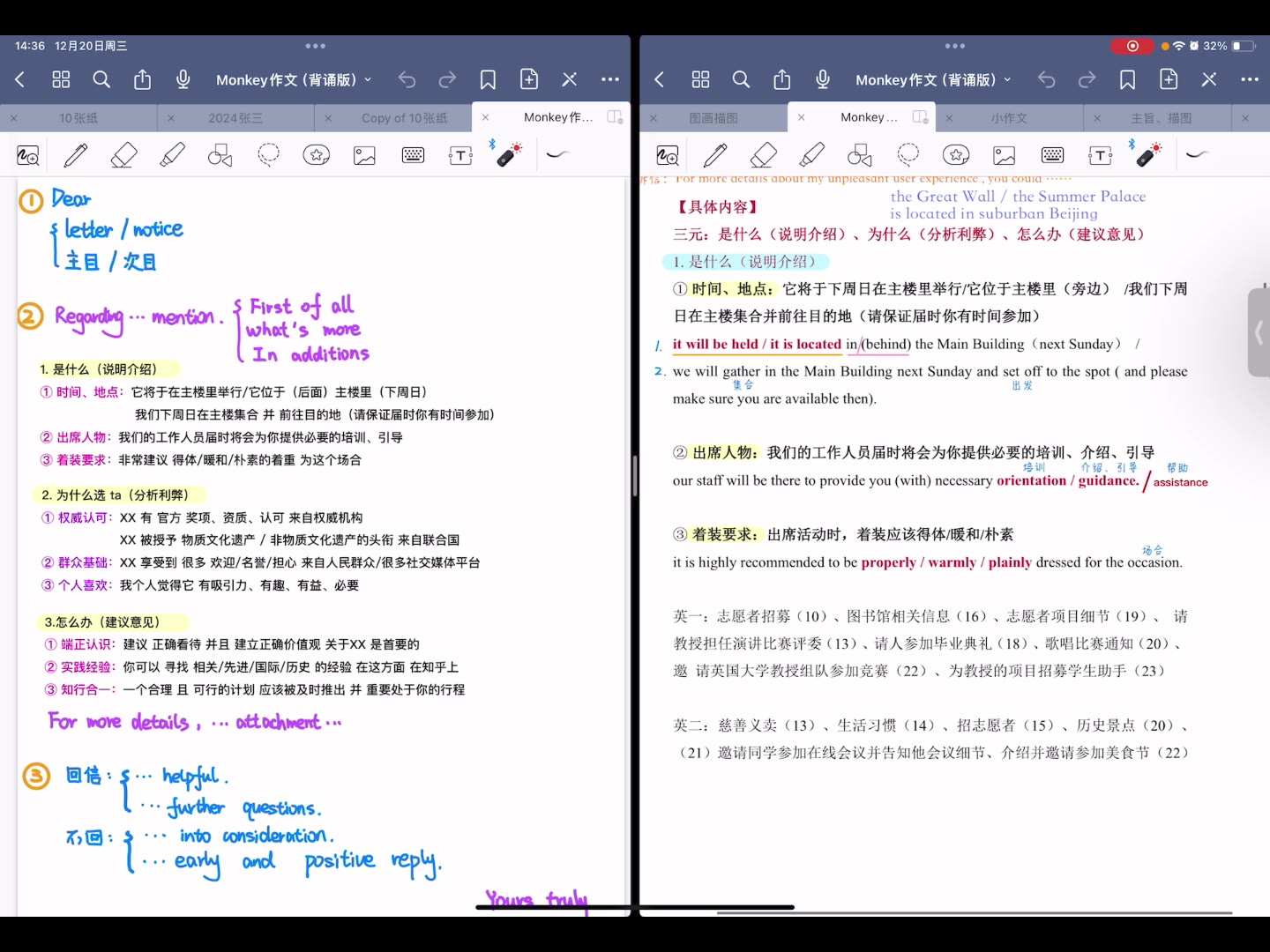Open multitasking dots above right window
This screenshot has height=952, width=1270.
tap(955, 46)
